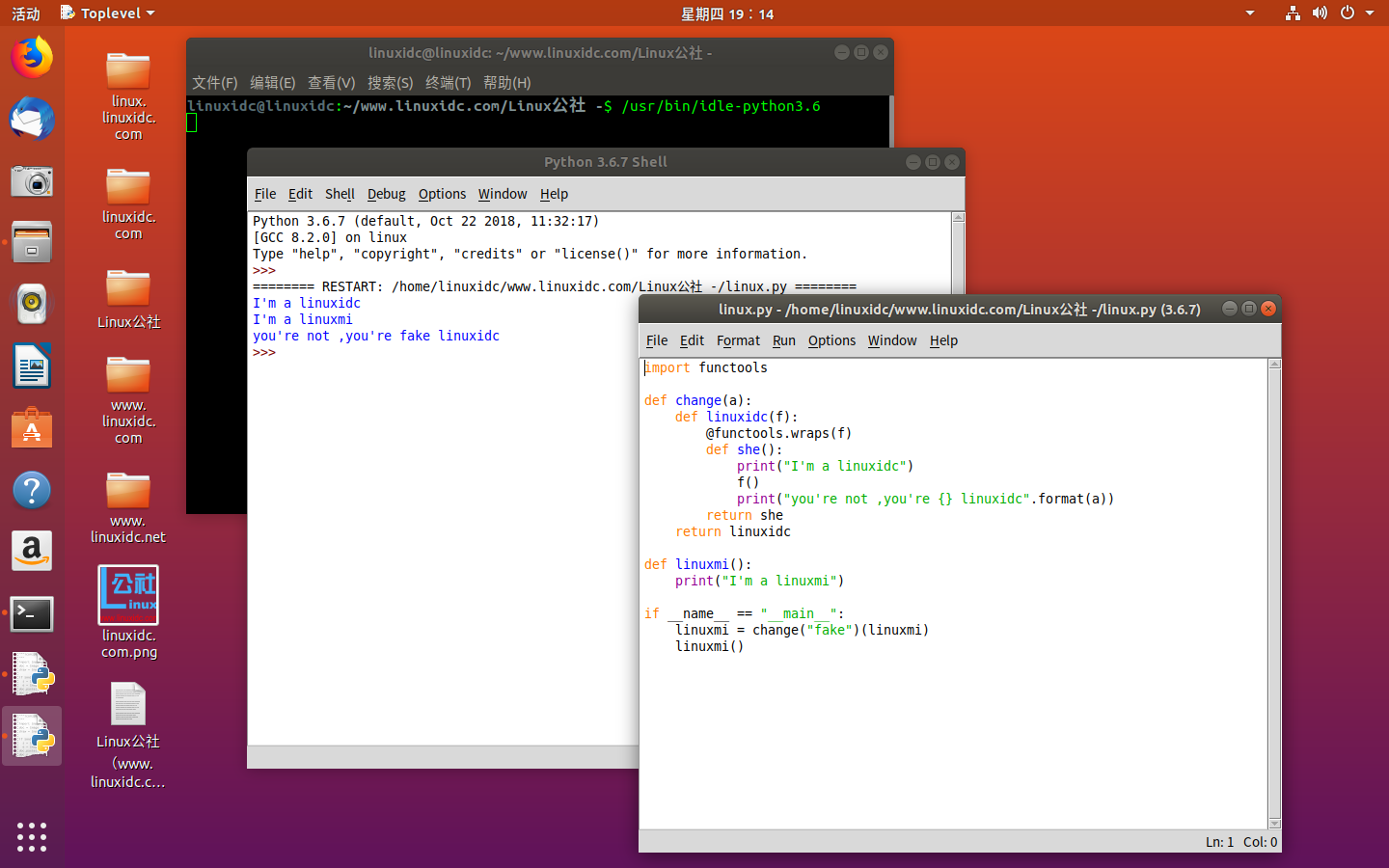
Task: Open power icon in top bar
Action: [1348, 13]
